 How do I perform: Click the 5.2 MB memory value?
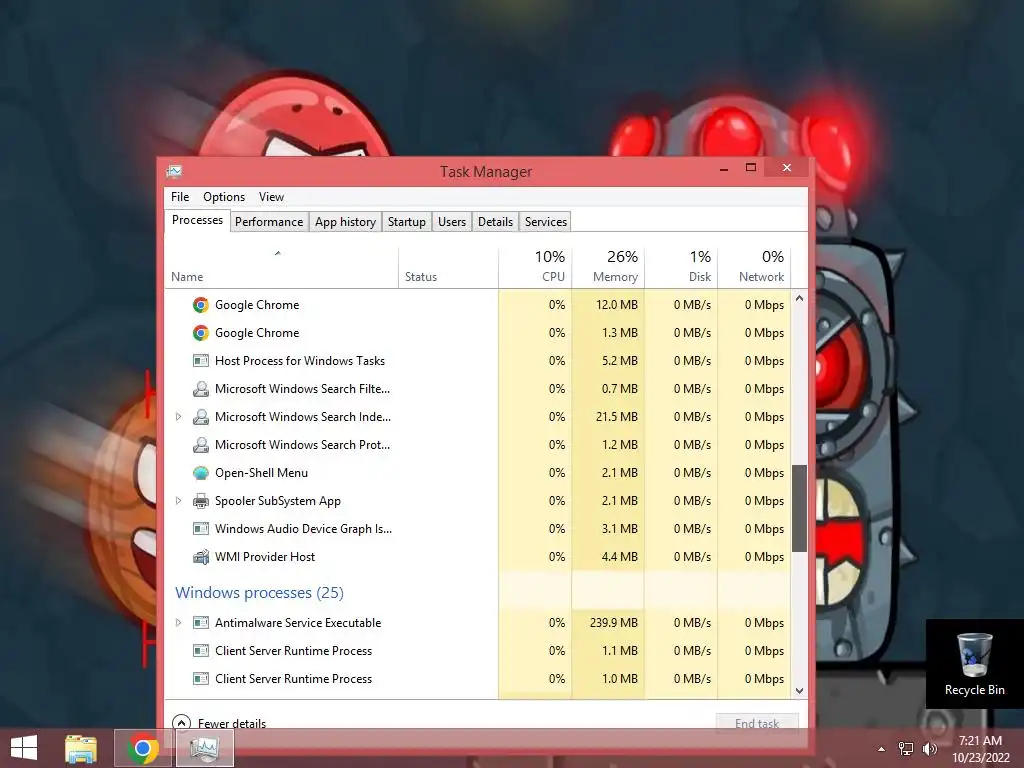point(619,360)
